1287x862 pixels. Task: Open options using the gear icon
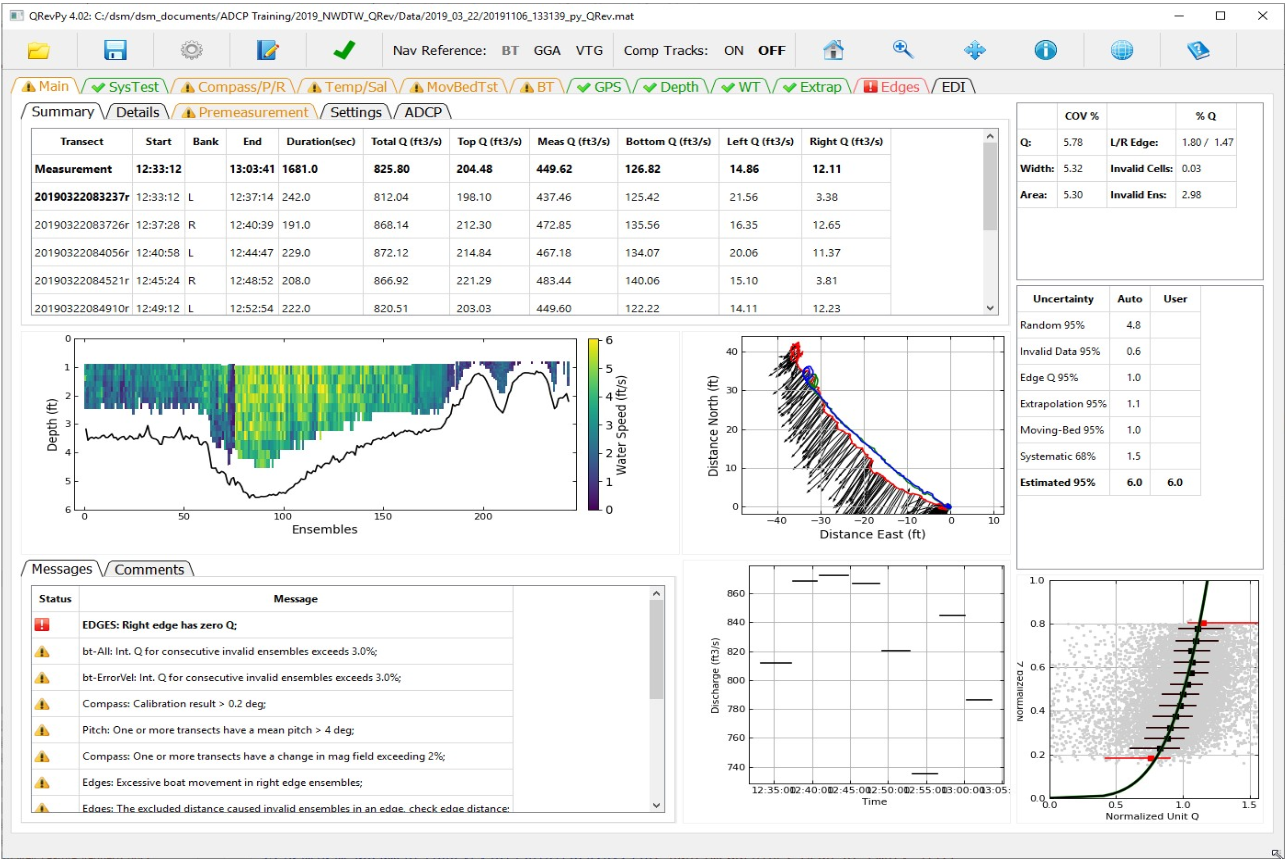pos(191,50)
